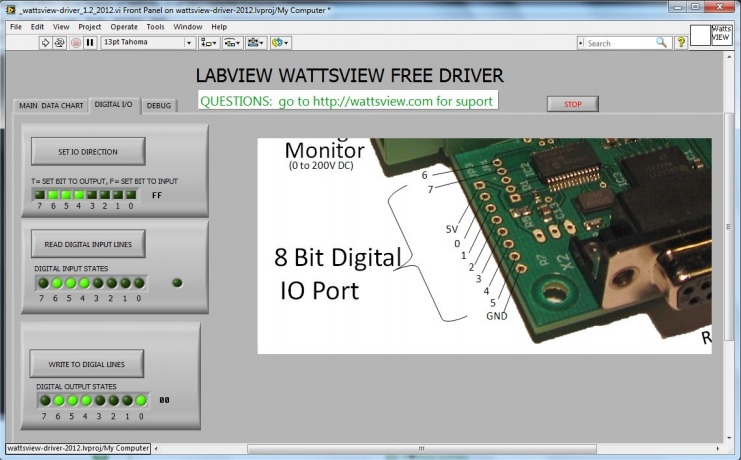Click the 8 Bit Digital IO Port board image
741x460 pixels.
pos(484,246)
